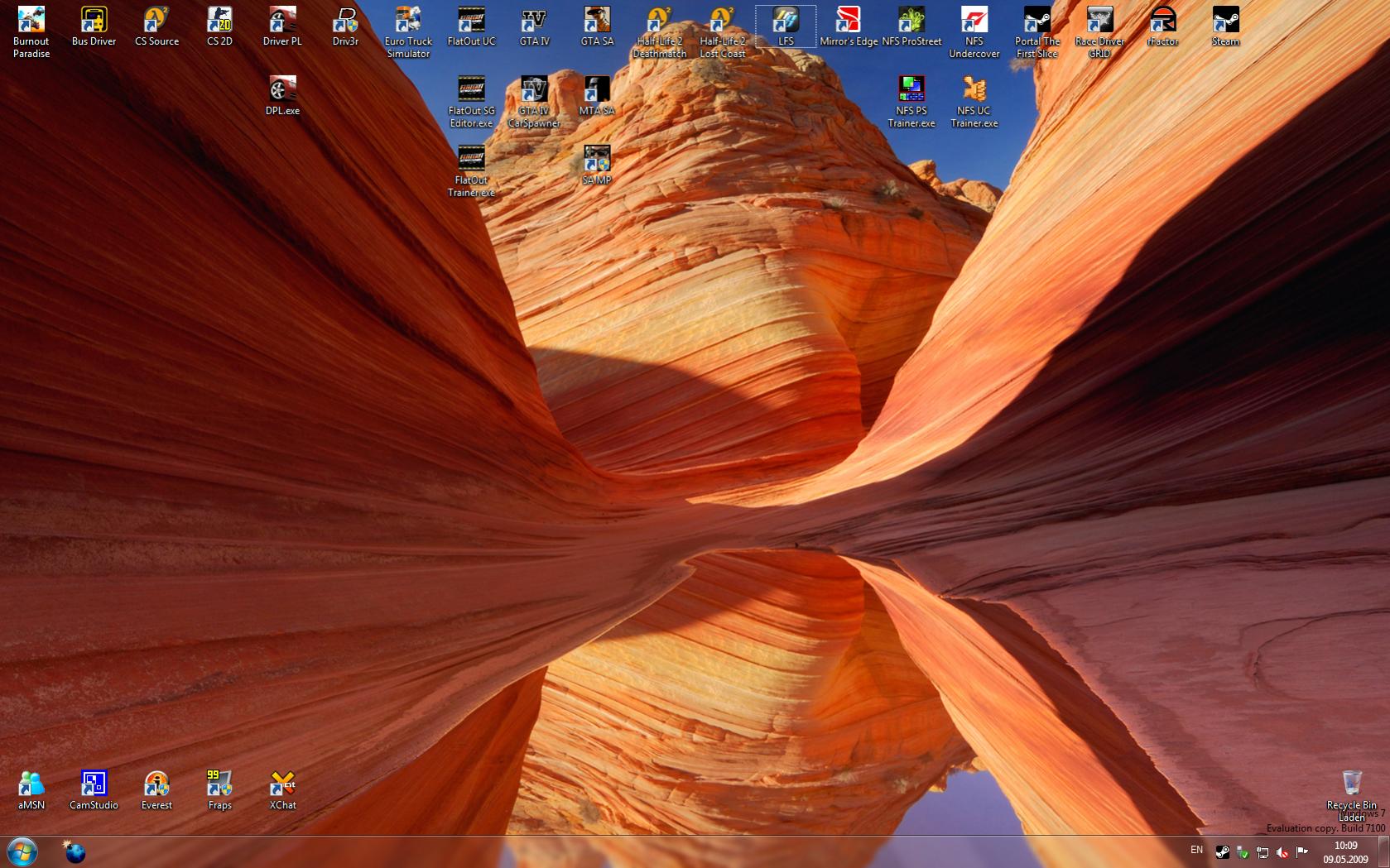Select the Half-Life 2 Deathmatch icon

tap(660, 32)
